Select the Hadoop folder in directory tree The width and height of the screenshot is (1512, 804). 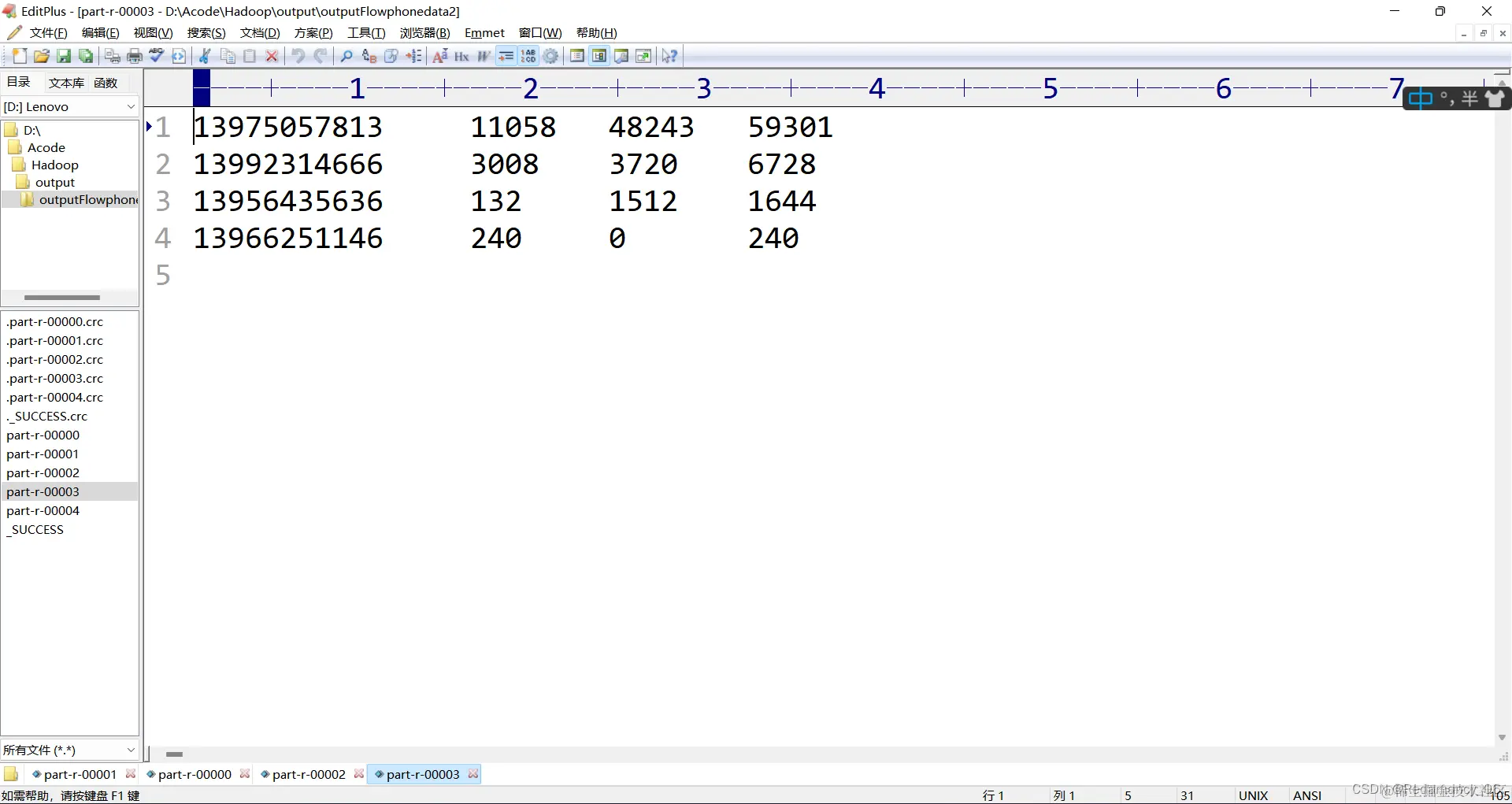[54, 165]
